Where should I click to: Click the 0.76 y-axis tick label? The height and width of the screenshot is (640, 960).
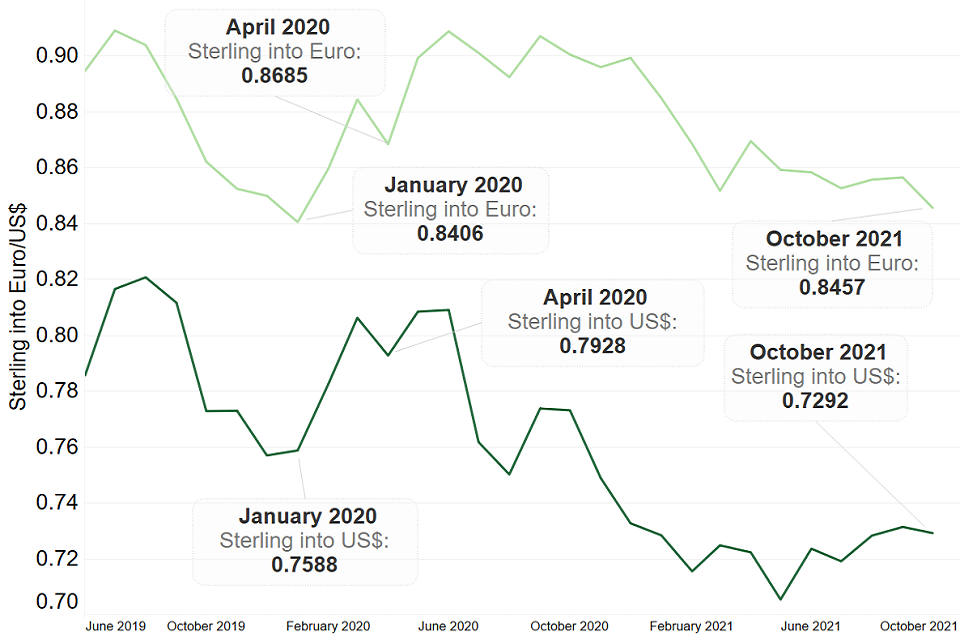57,446
